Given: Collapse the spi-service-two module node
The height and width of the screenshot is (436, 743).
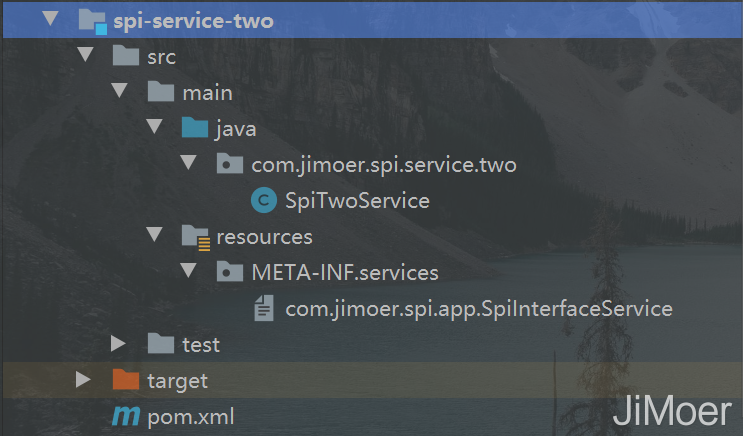Looking at the screenshot, I should tap(52, 19).
